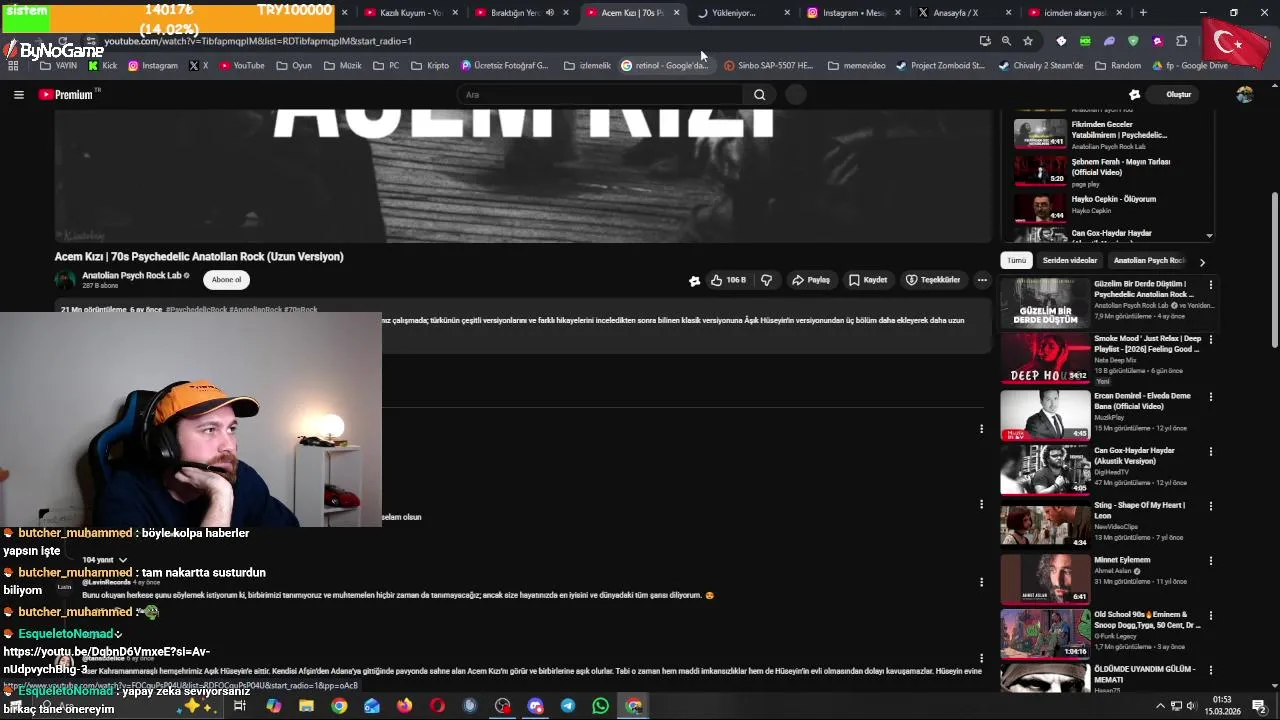Open the YouTube account avatar menu

click(x=1244, y=95)
